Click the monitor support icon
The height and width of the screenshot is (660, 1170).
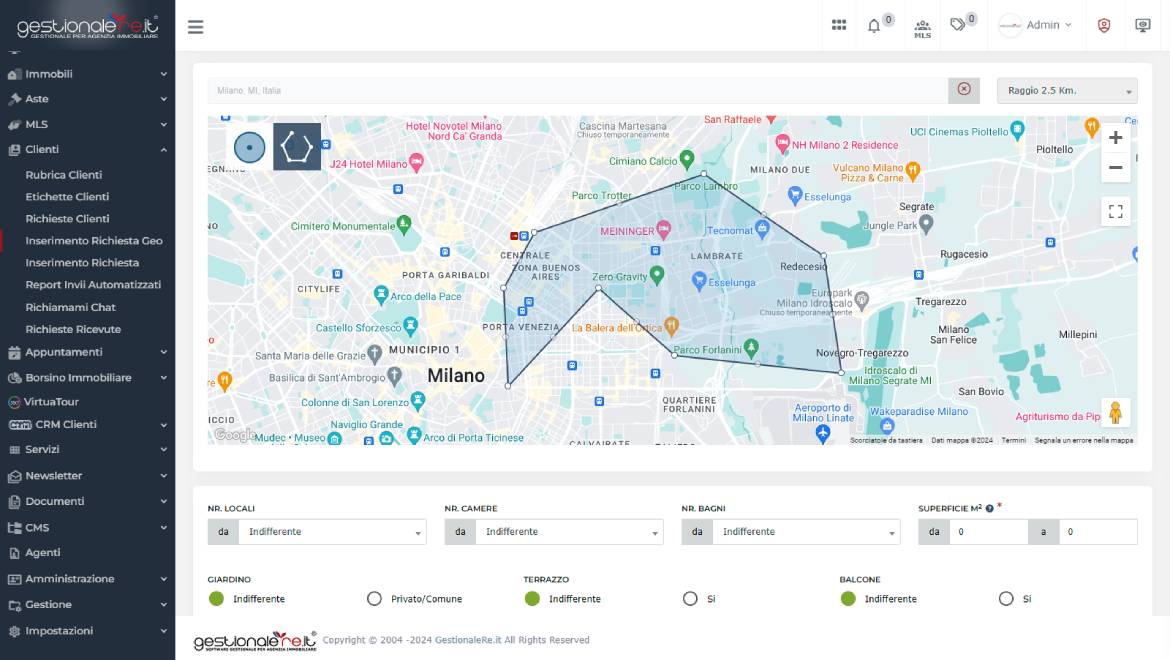pyautogui.click(x=1142, y=25)
